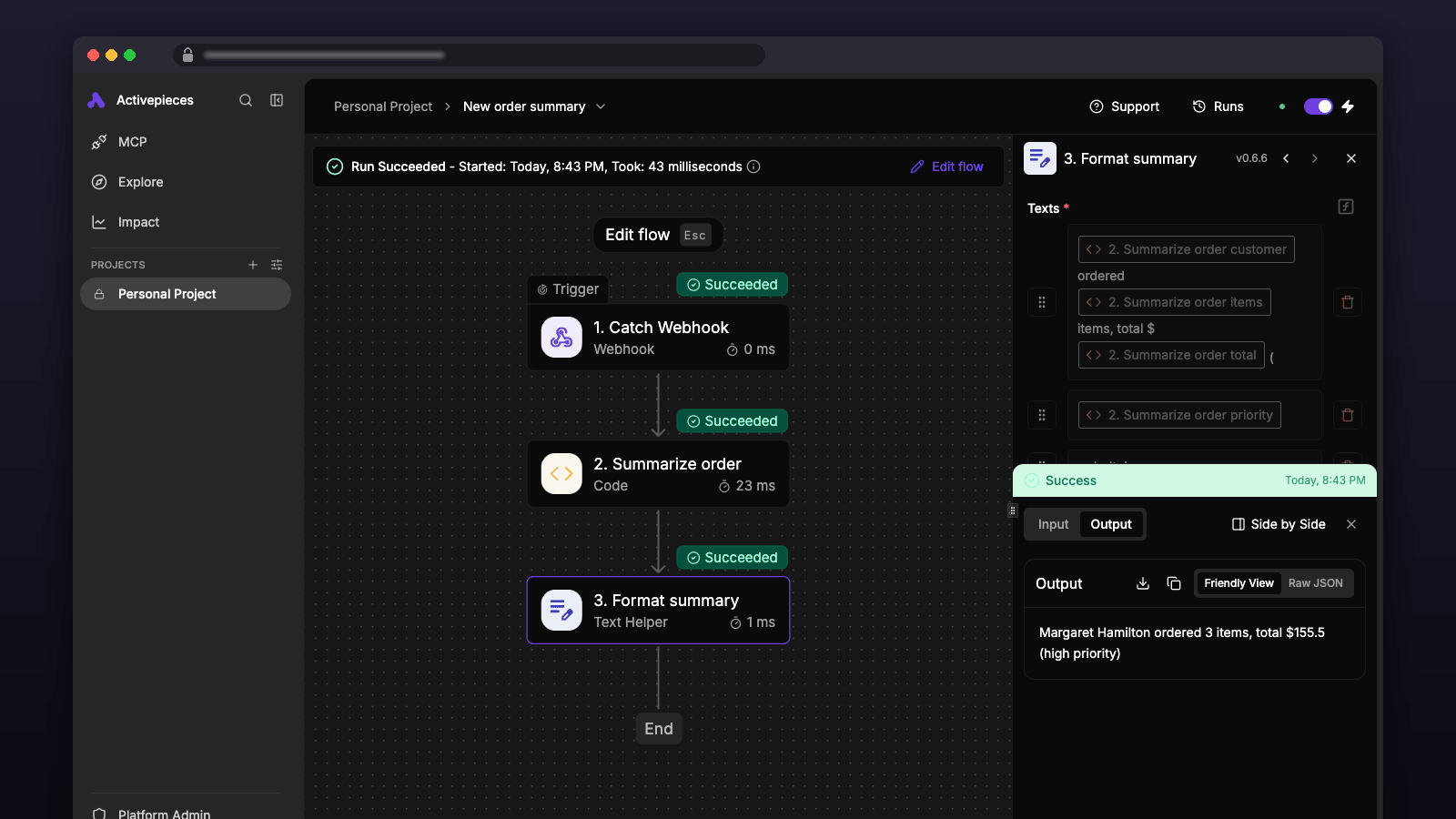
Task: Delete the order priority text item
Action: click(1348, 415)
